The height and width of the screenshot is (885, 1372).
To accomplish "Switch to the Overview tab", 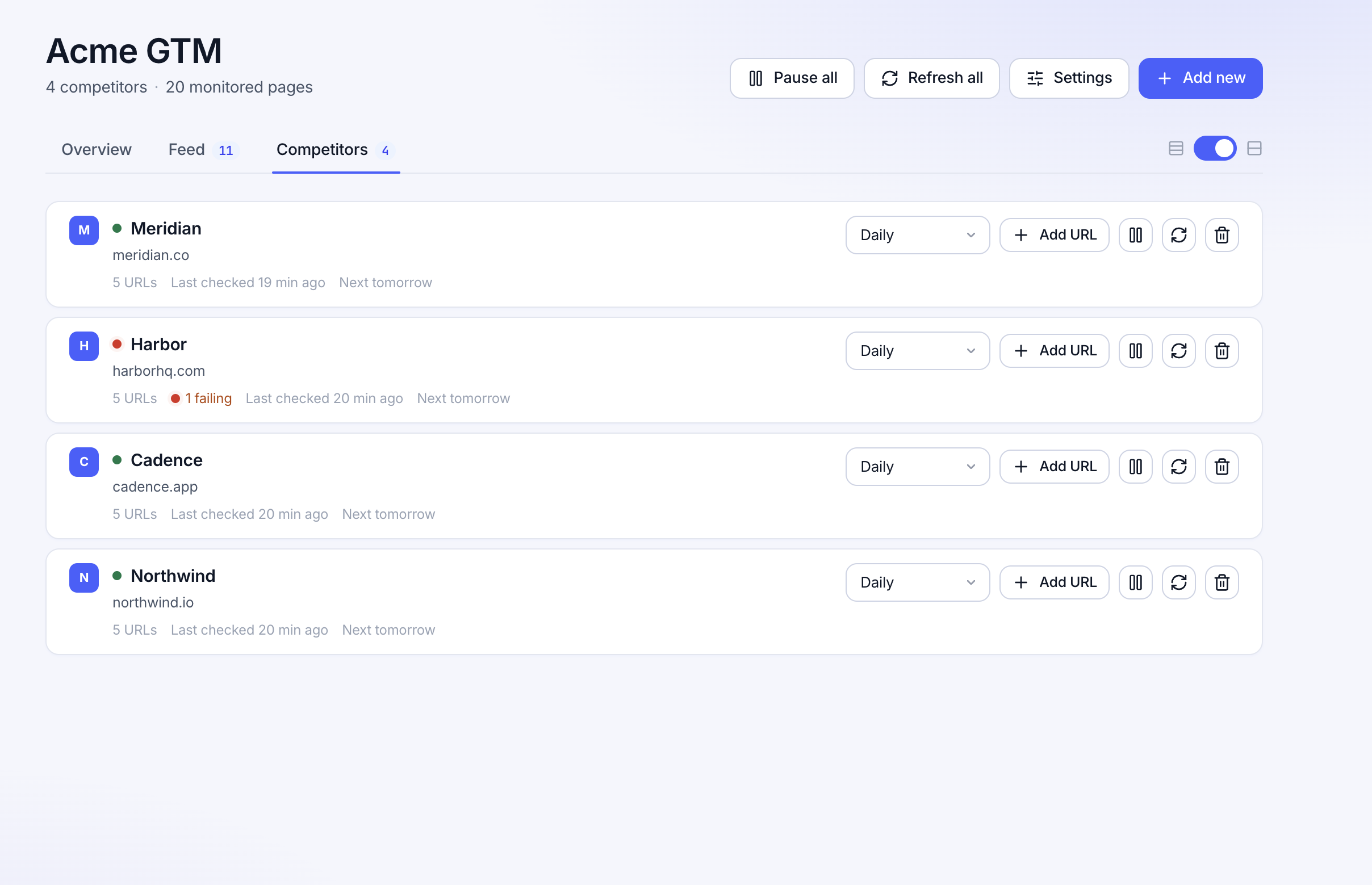I will (x=97, y=149).
